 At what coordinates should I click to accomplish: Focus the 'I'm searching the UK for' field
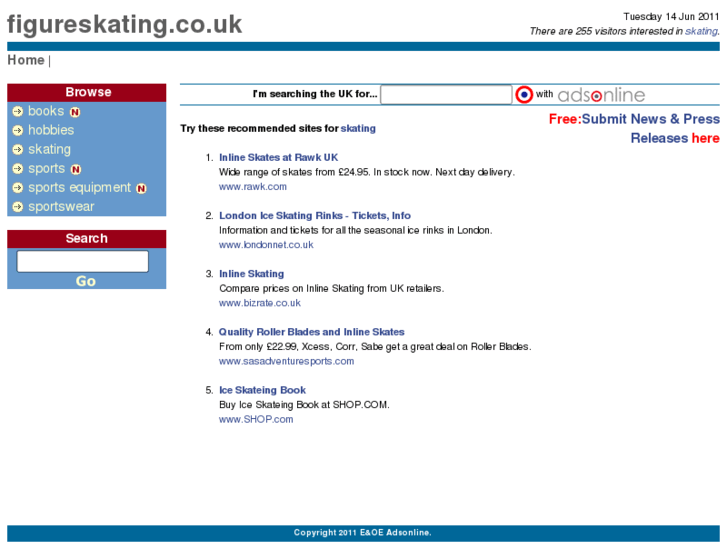[x=446, y=95]
